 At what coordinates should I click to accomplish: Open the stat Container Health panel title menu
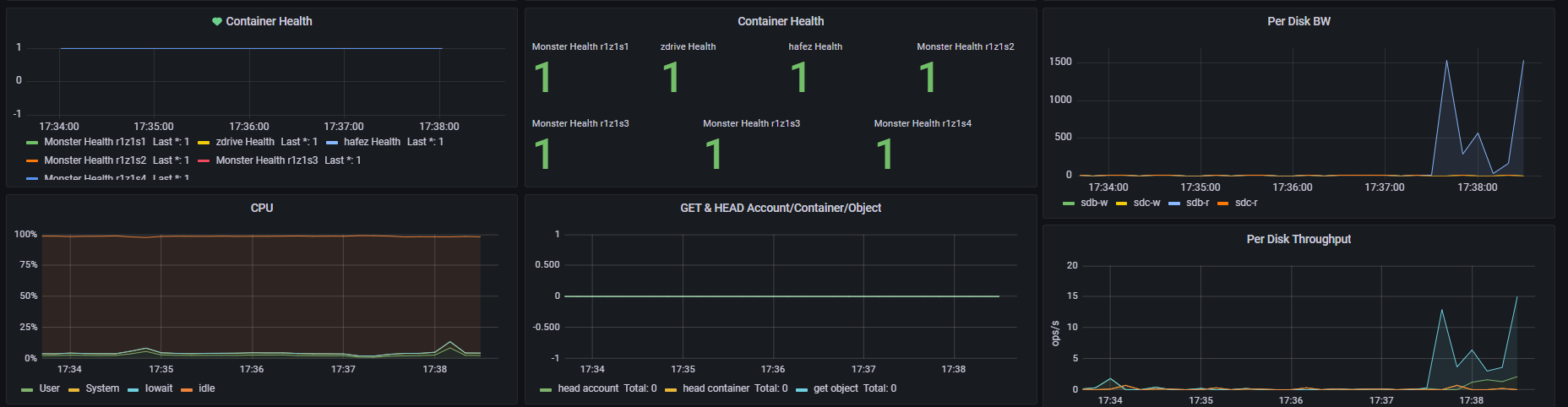(x=781, y=21)
